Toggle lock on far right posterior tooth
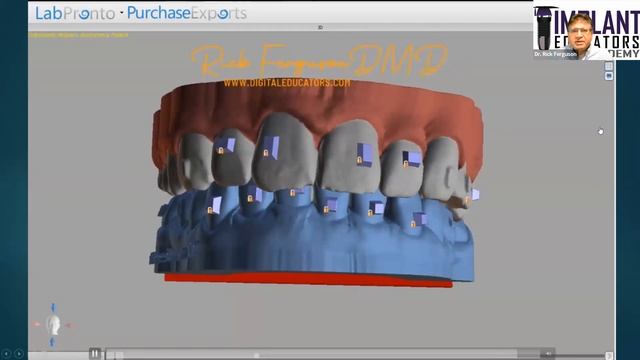This screenshot has height=360, width=640. click(467, 200)
